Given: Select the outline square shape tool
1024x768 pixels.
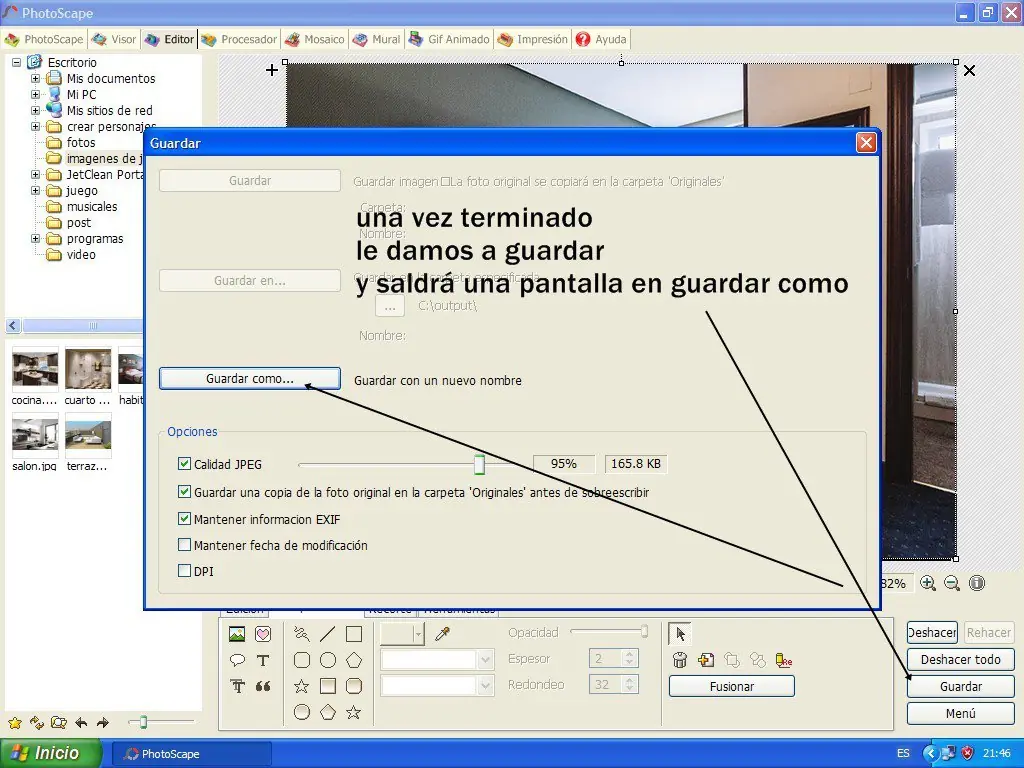Looking at the screenshot, I should pos(354,633).
